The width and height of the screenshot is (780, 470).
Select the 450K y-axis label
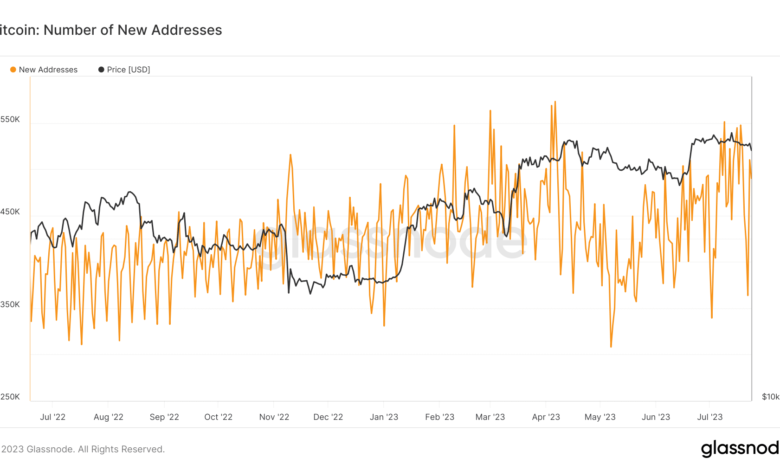pos(11,211)
